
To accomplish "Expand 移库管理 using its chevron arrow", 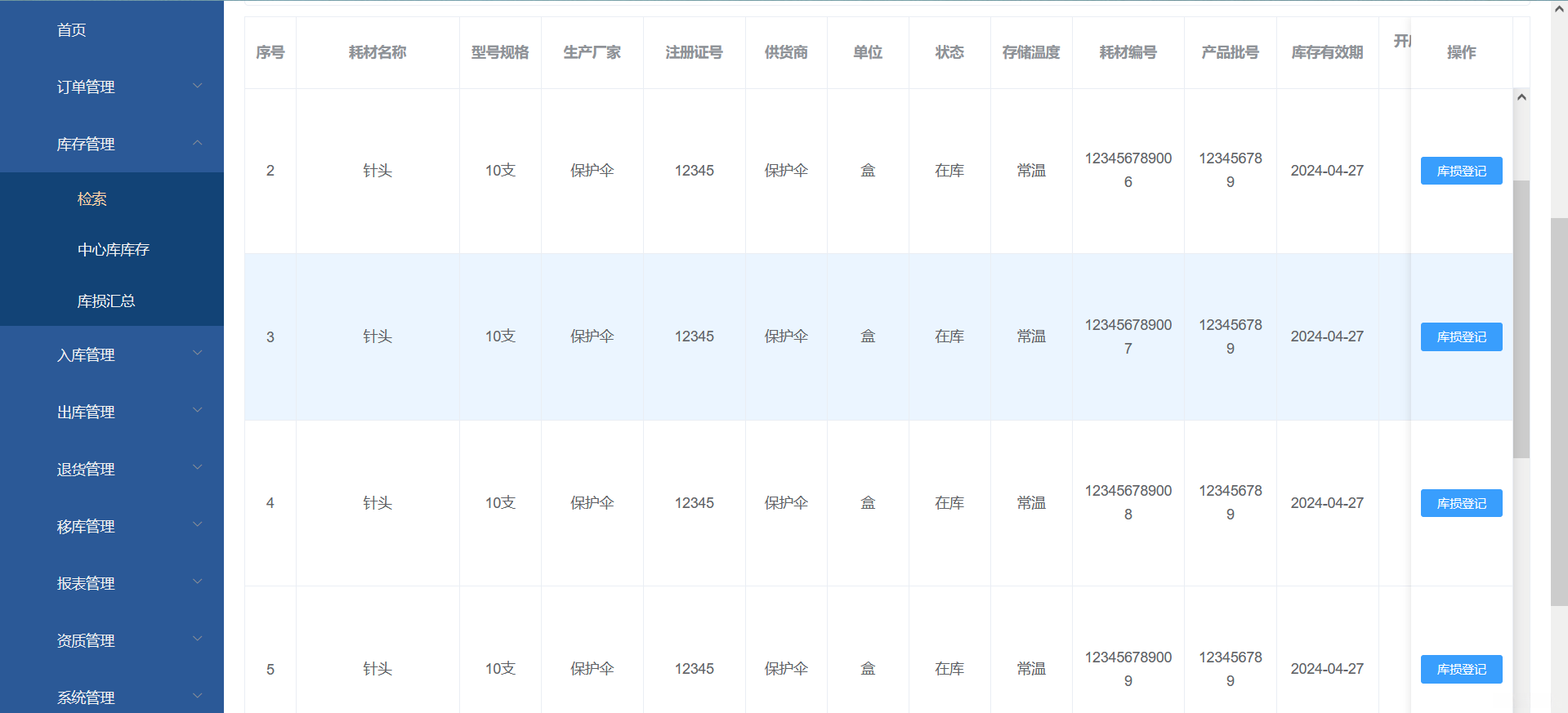I will (197, 524).
